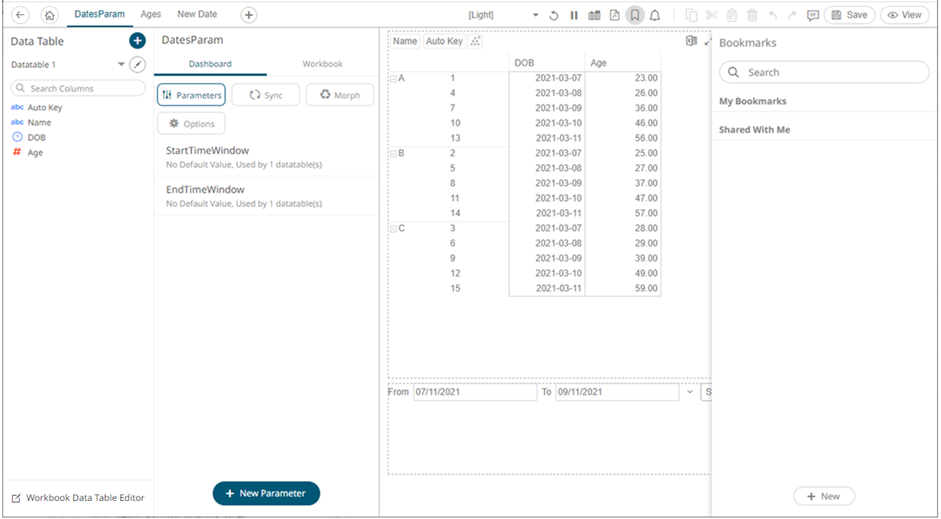This screenshot has width=941, height=519.
Task: Take a snapshot with the camera icon
Action: 594,15
